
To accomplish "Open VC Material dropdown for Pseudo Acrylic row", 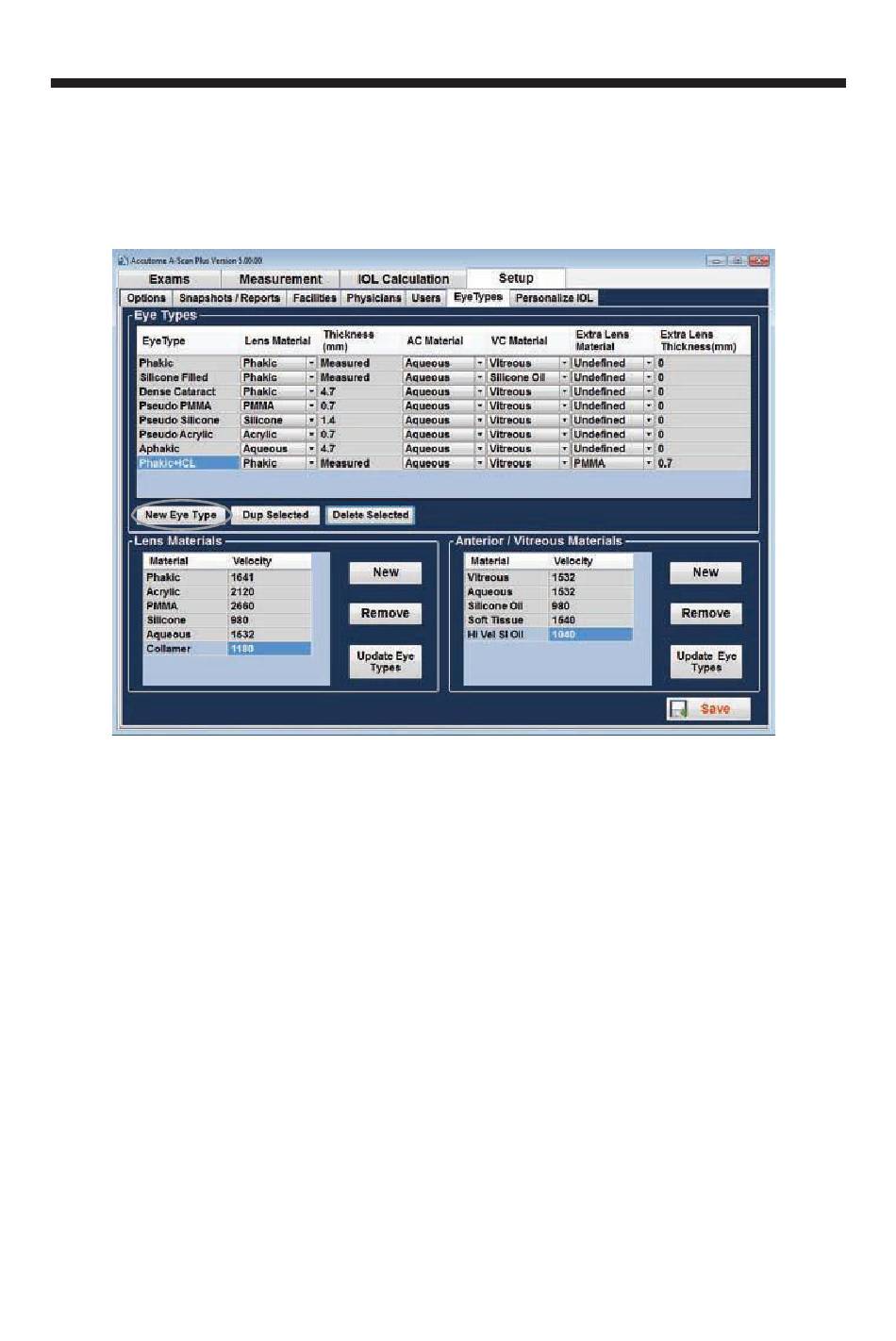I will click(x=565, y=435).
